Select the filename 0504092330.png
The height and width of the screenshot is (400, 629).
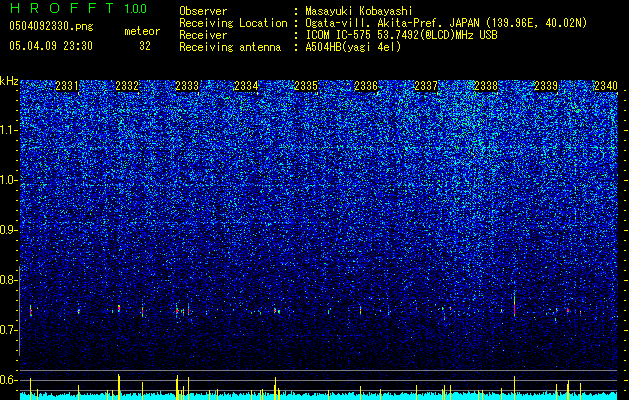click(x=51, y=27)
